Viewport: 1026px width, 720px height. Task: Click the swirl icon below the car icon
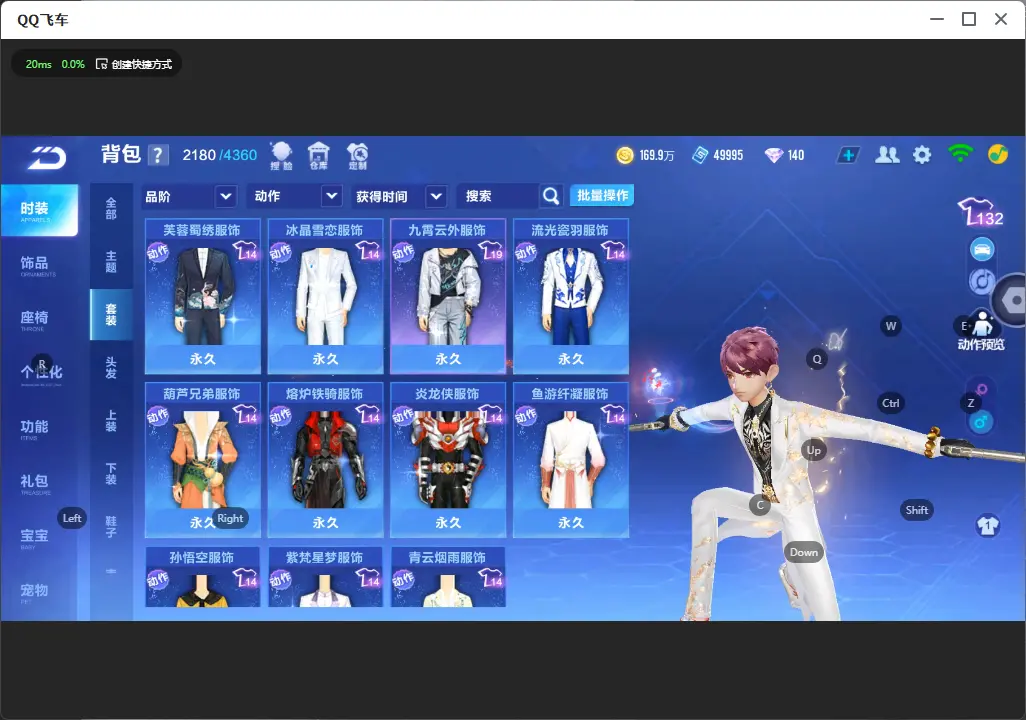(981, 281)
